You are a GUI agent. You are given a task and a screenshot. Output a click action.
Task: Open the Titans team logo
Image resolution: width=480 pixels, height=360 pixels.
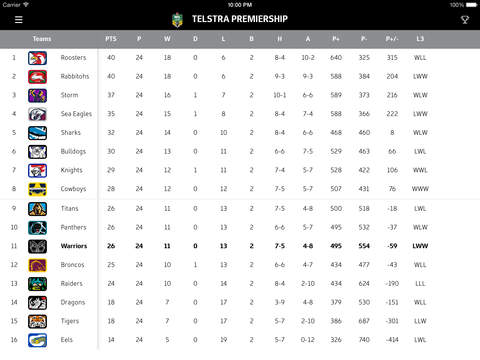(x=37, y=209)
